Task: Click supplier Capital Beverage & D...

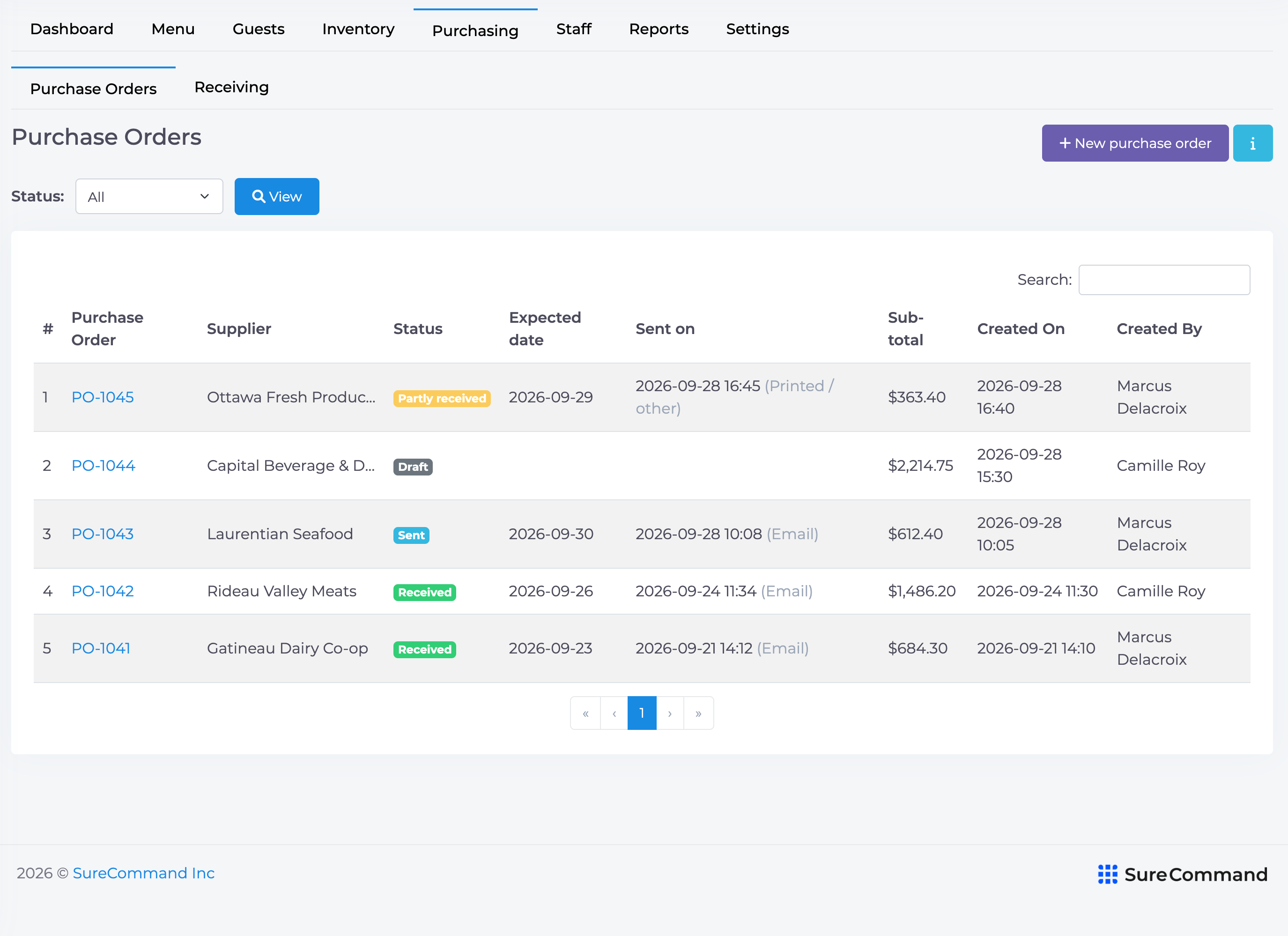Action: 291,465
